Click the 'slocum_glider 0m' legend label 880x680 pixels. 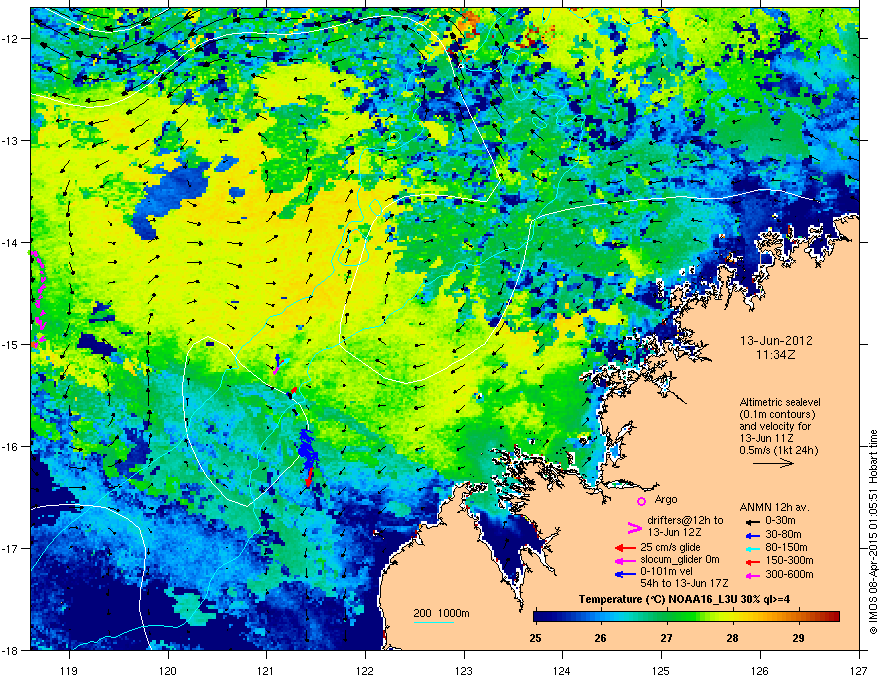680,560
